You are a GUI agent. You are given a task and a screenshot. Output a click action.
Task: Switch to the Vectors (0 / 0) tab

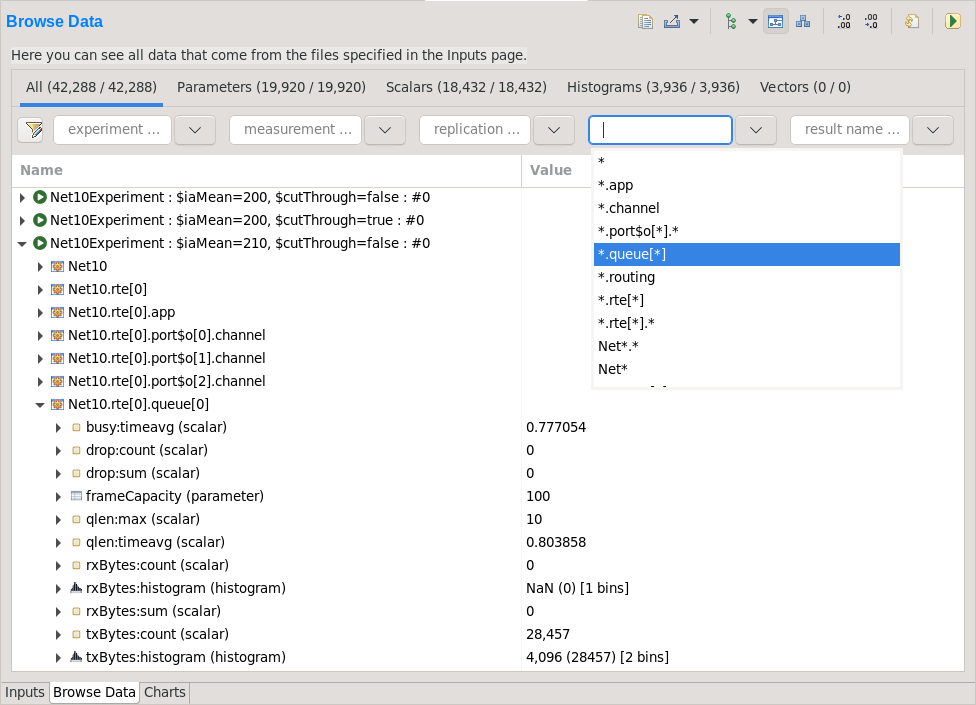tap(805, 87)
